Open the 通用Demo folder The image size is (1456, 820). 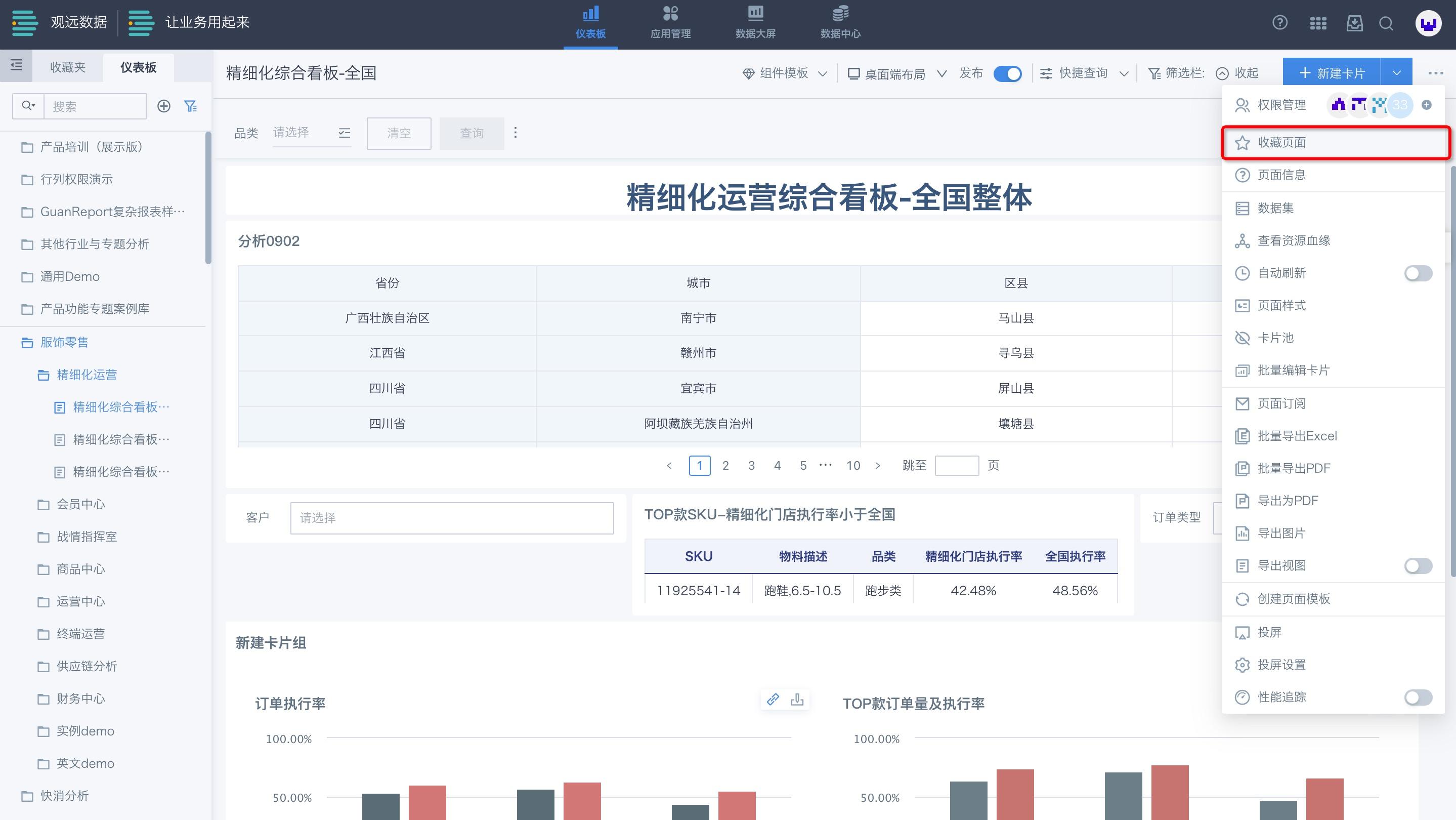(61, 276)
